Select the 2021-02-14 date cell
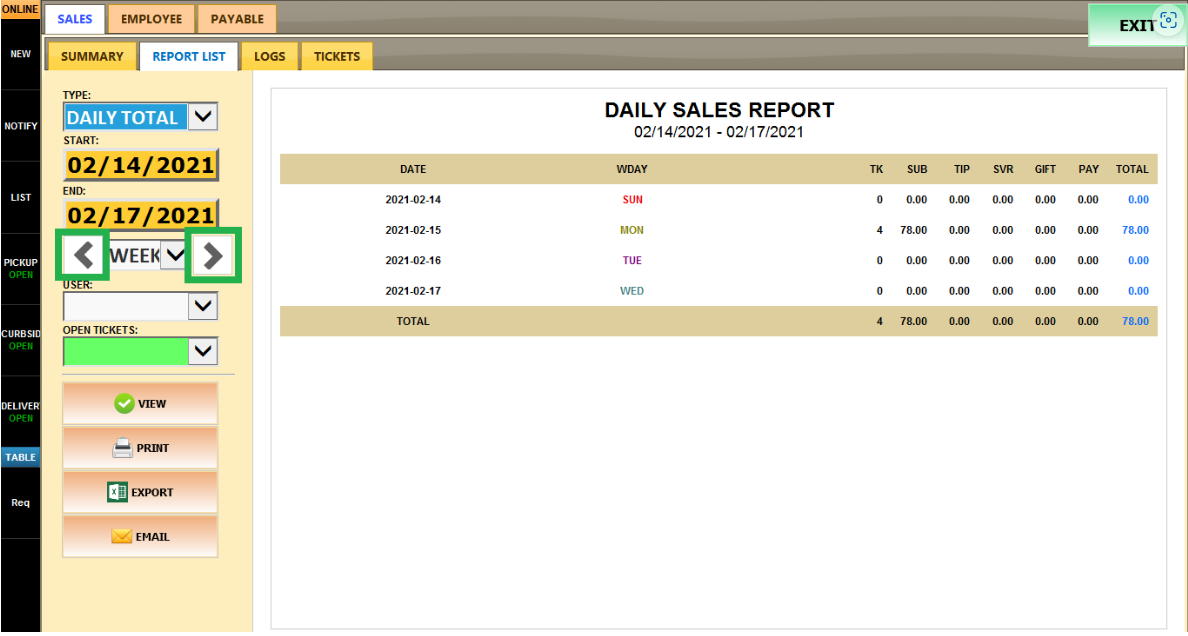The height and width of the screenshot is (636, 1188). click(413, 199)
